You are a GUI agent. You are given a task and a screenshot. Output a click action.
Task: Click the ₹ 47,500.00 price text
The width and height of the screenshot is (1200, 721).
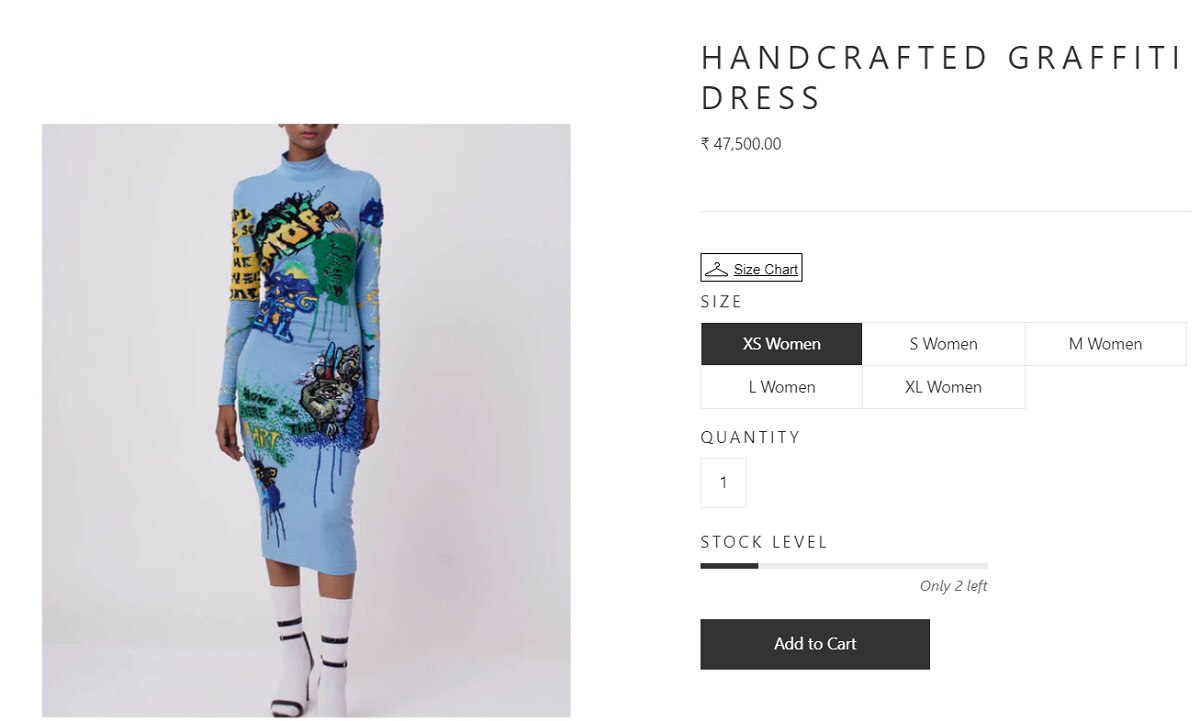(x=741, y=144)
